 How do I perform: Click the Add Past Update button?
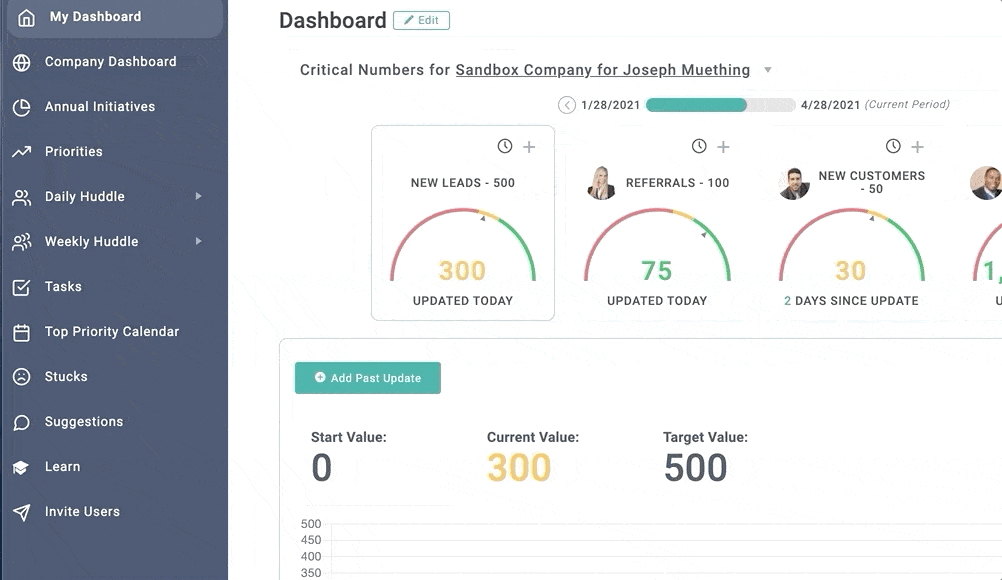[367, 378]
